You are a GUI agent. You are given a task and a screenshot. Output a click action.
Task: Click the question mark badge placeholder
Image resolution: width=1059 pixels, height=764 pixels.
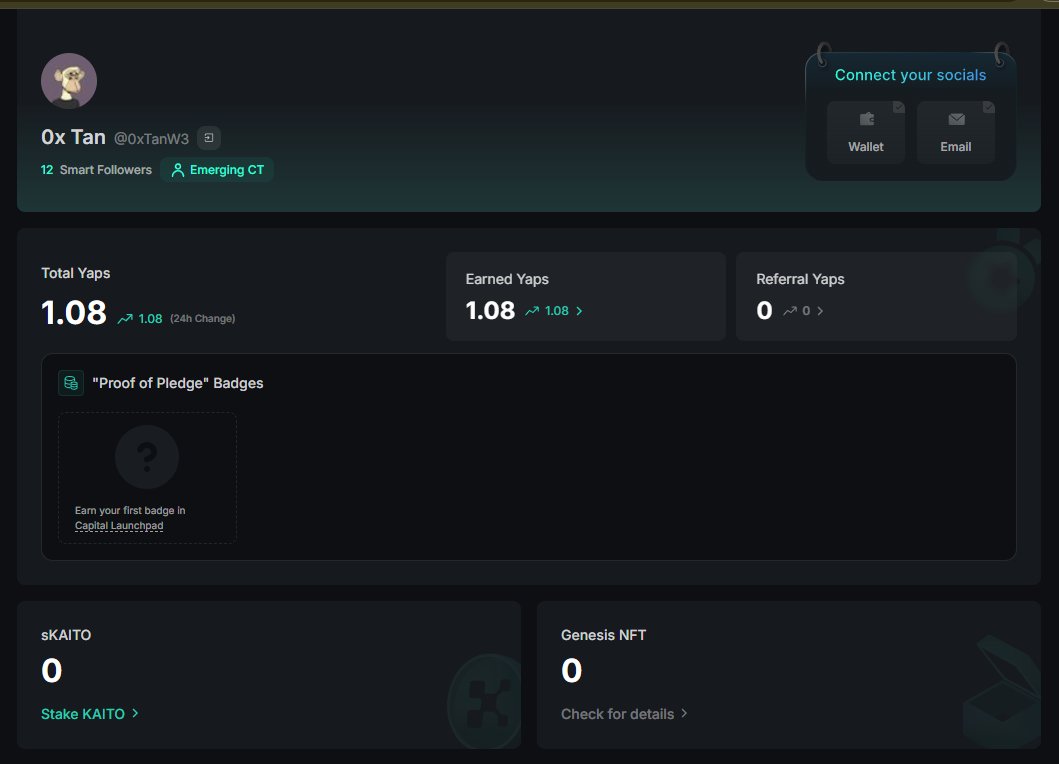click(x=147, y=457)
